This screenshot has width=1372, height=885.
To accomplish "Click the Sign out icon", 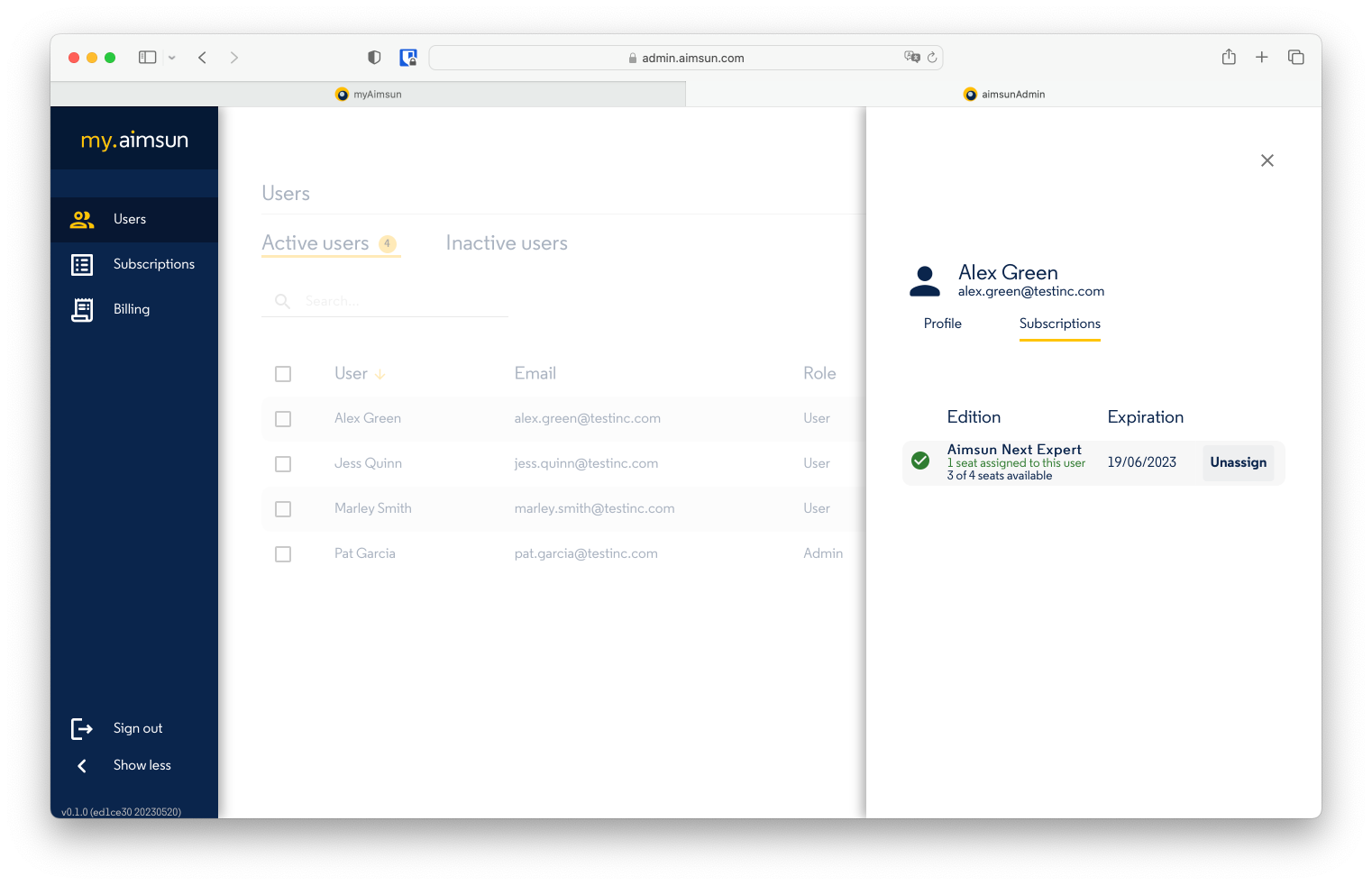I will [82, 728].
